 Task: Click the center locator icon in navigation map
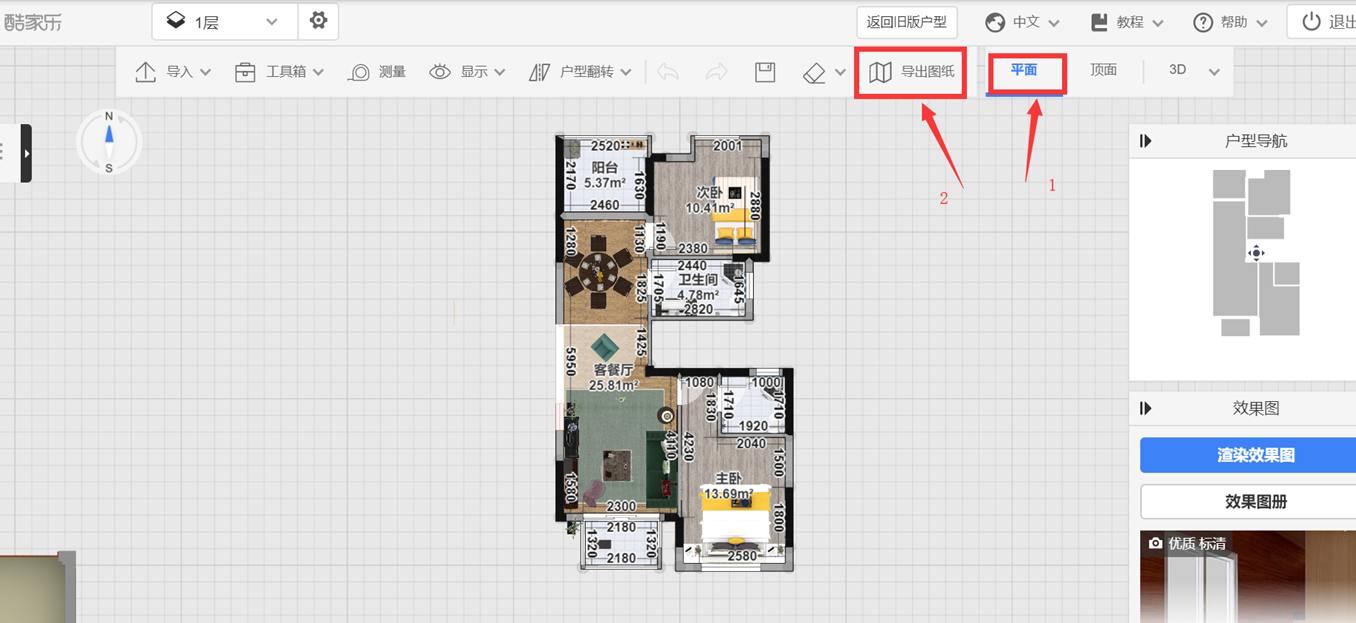pyautogui.click(x=1257, y=253)
